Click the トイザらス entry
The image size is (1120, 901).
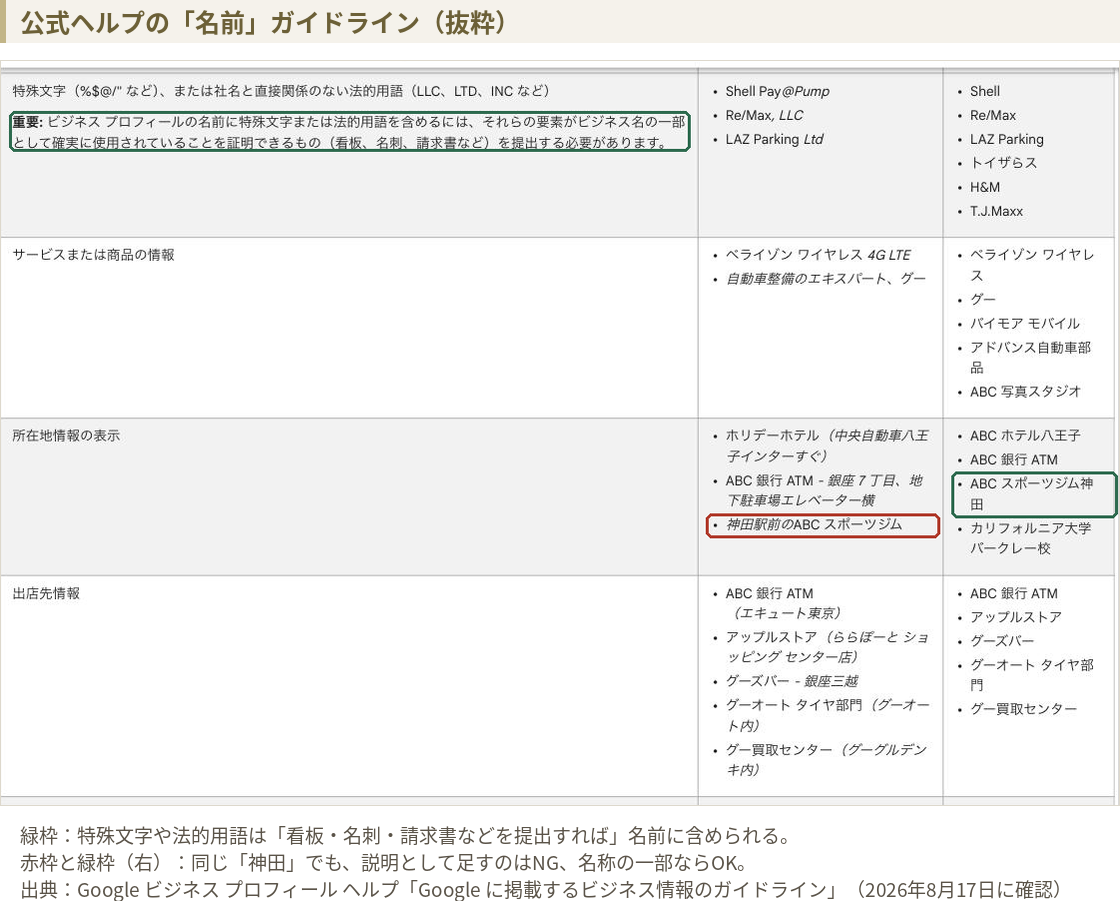pyautogui.click(x=1003, y=163)
